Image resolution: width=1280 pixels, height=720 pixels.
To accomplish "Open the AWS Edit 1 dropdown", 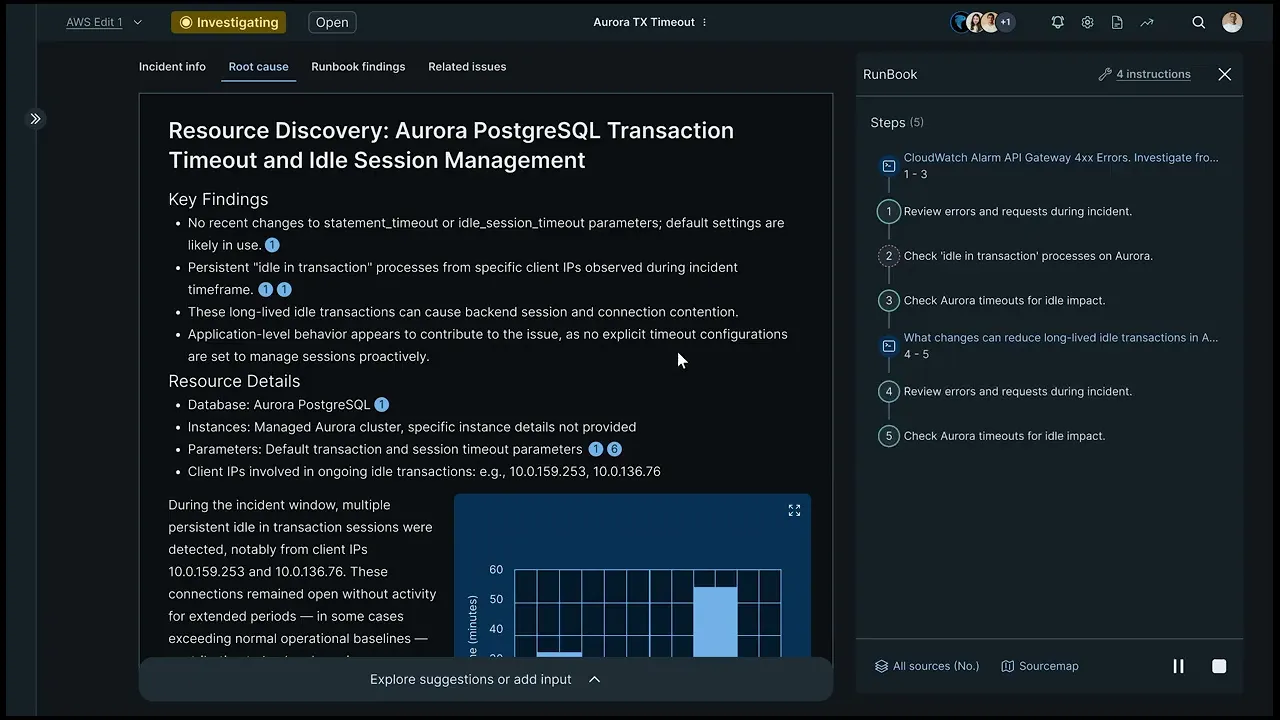I will click(x=104, y=22).
